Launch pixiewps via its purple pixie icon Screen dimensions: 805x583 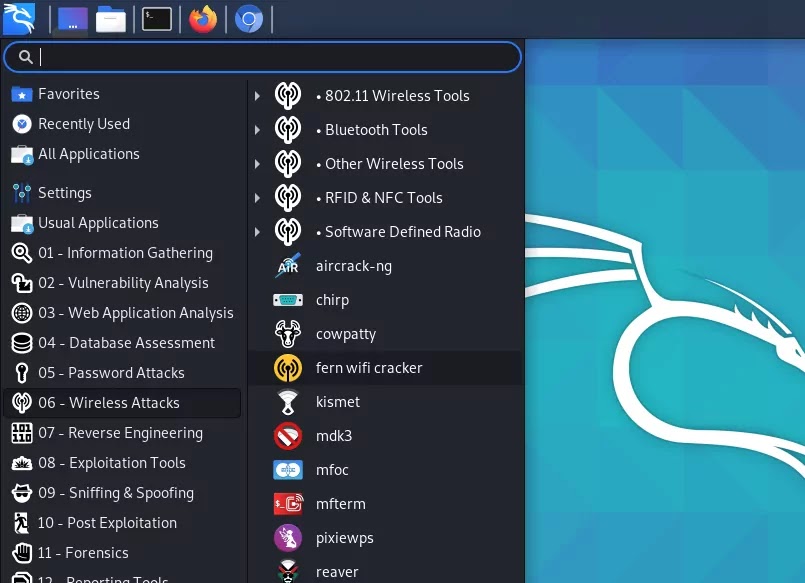288,538
